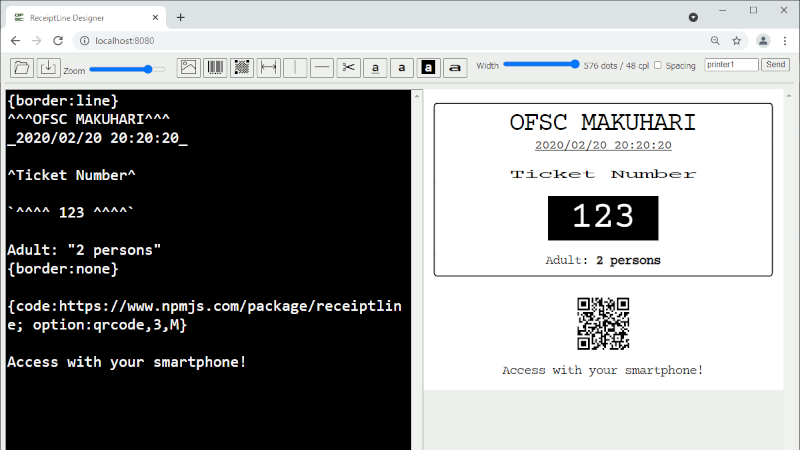Adjust the Width slider handle
The image size is (800, 450).
(575, 64)
